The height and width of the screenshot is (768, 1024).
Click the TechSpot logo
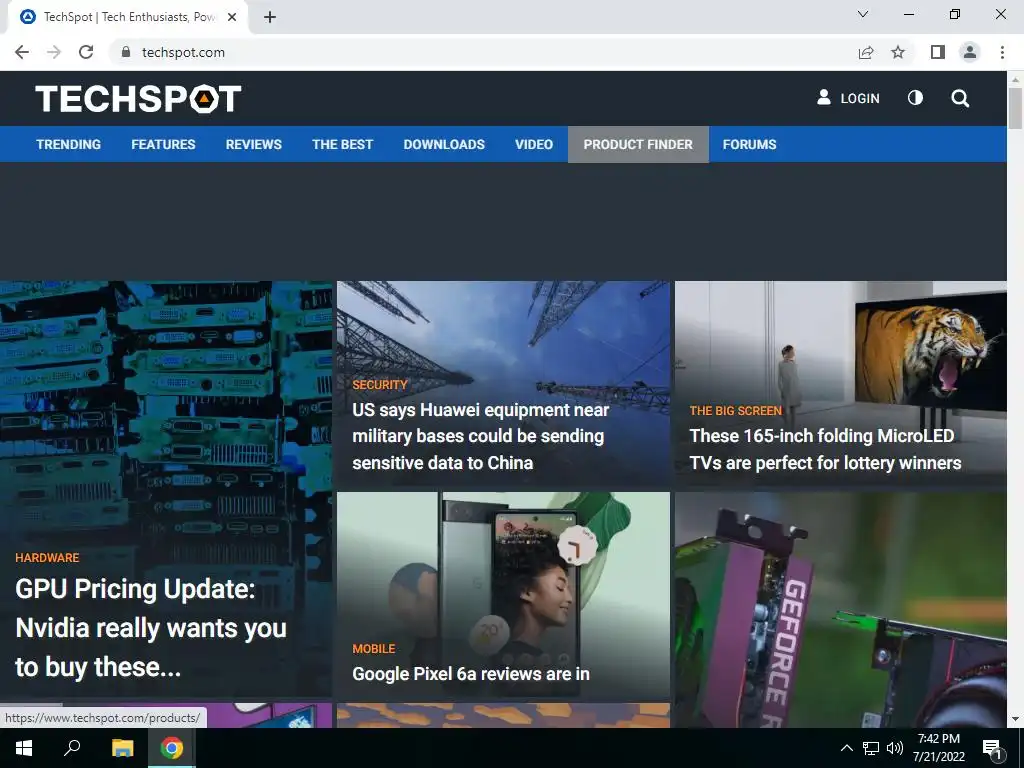point(138,99)
